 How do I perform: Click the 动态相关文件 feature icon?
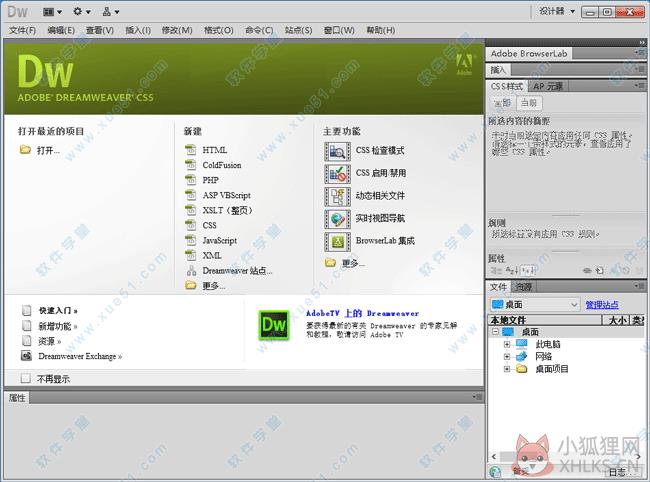337,196
